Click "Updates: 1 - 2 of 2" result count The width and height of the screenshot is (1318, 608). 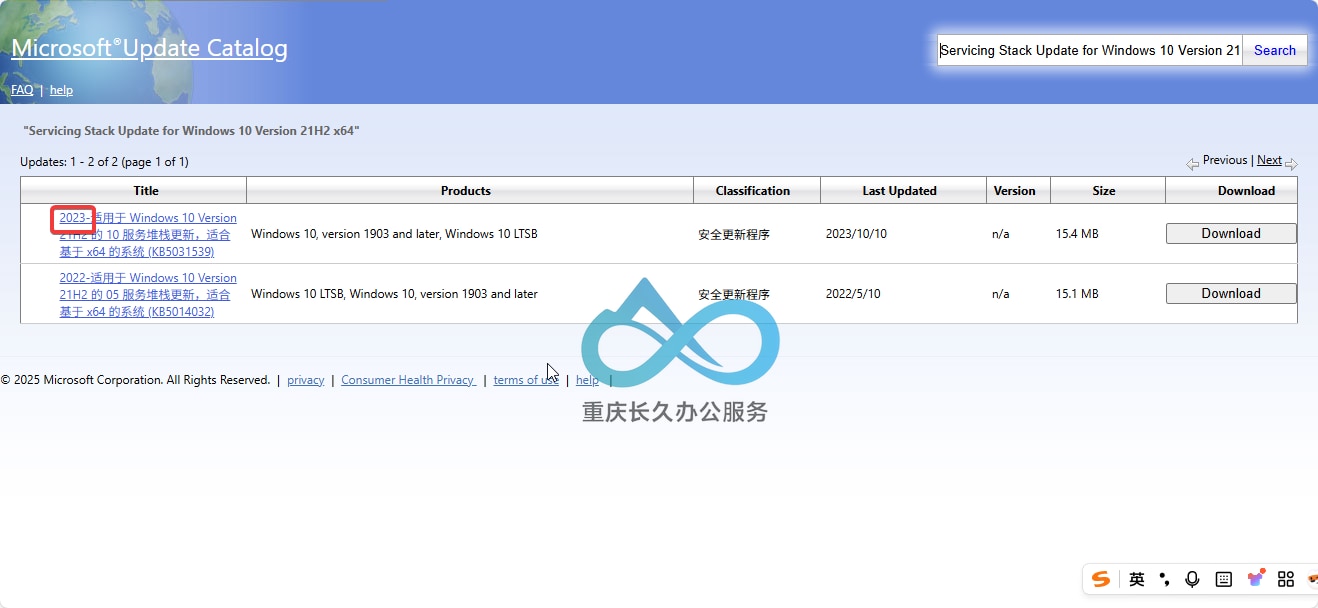tap(69, 162)
